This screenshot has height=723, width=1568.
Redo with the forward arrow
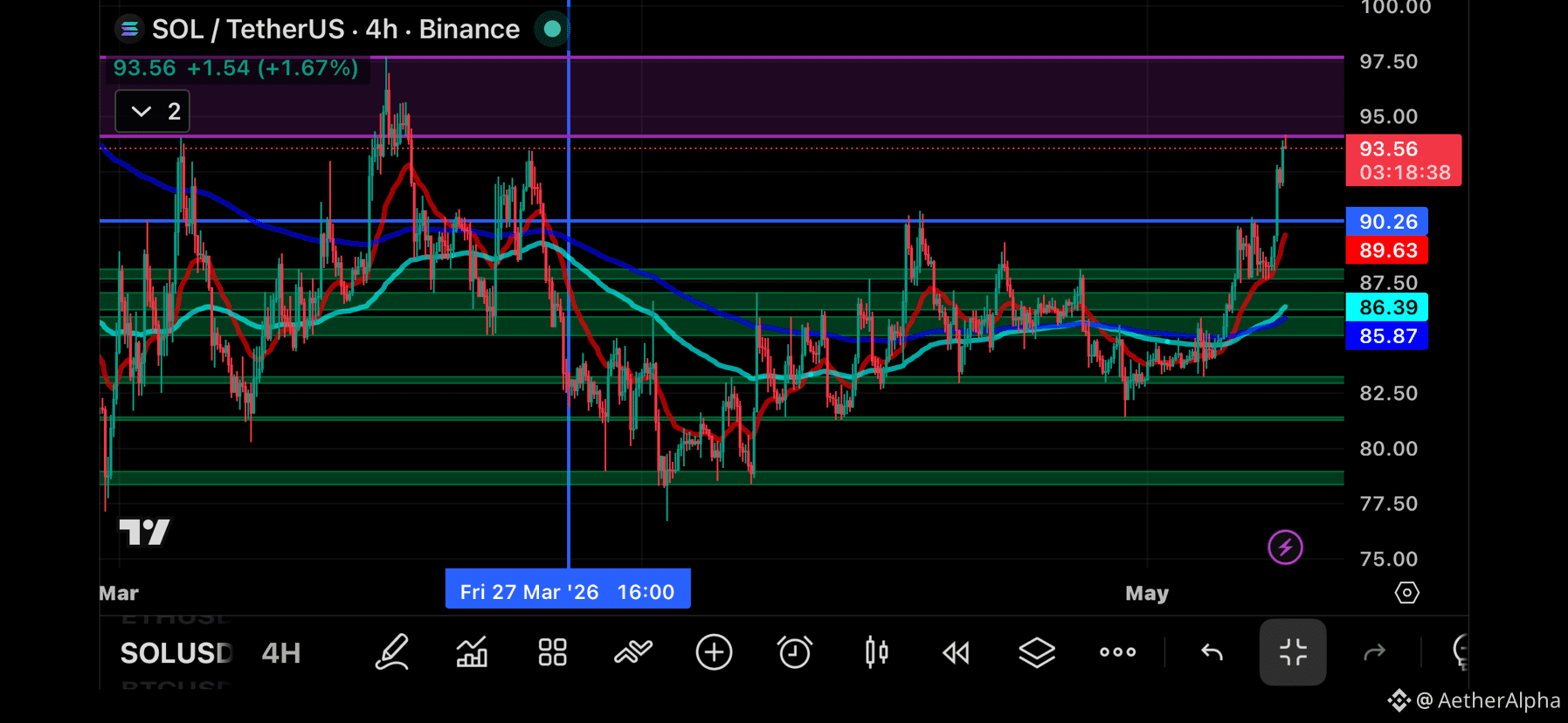[x=1375, y=652]
